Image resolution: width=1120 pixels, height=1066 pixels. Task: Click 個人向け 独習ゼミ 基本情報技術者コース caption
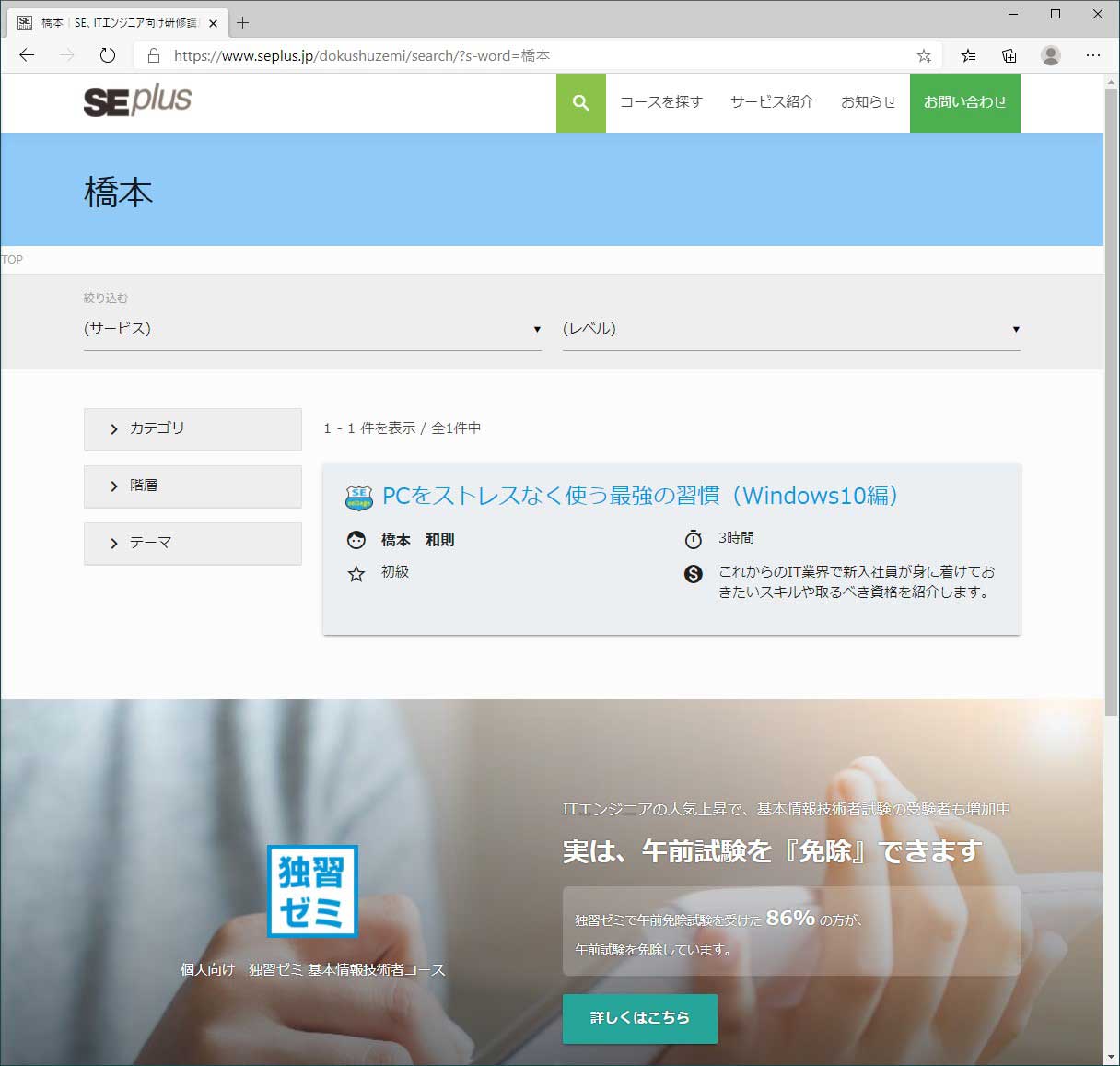tap(313, 970)
